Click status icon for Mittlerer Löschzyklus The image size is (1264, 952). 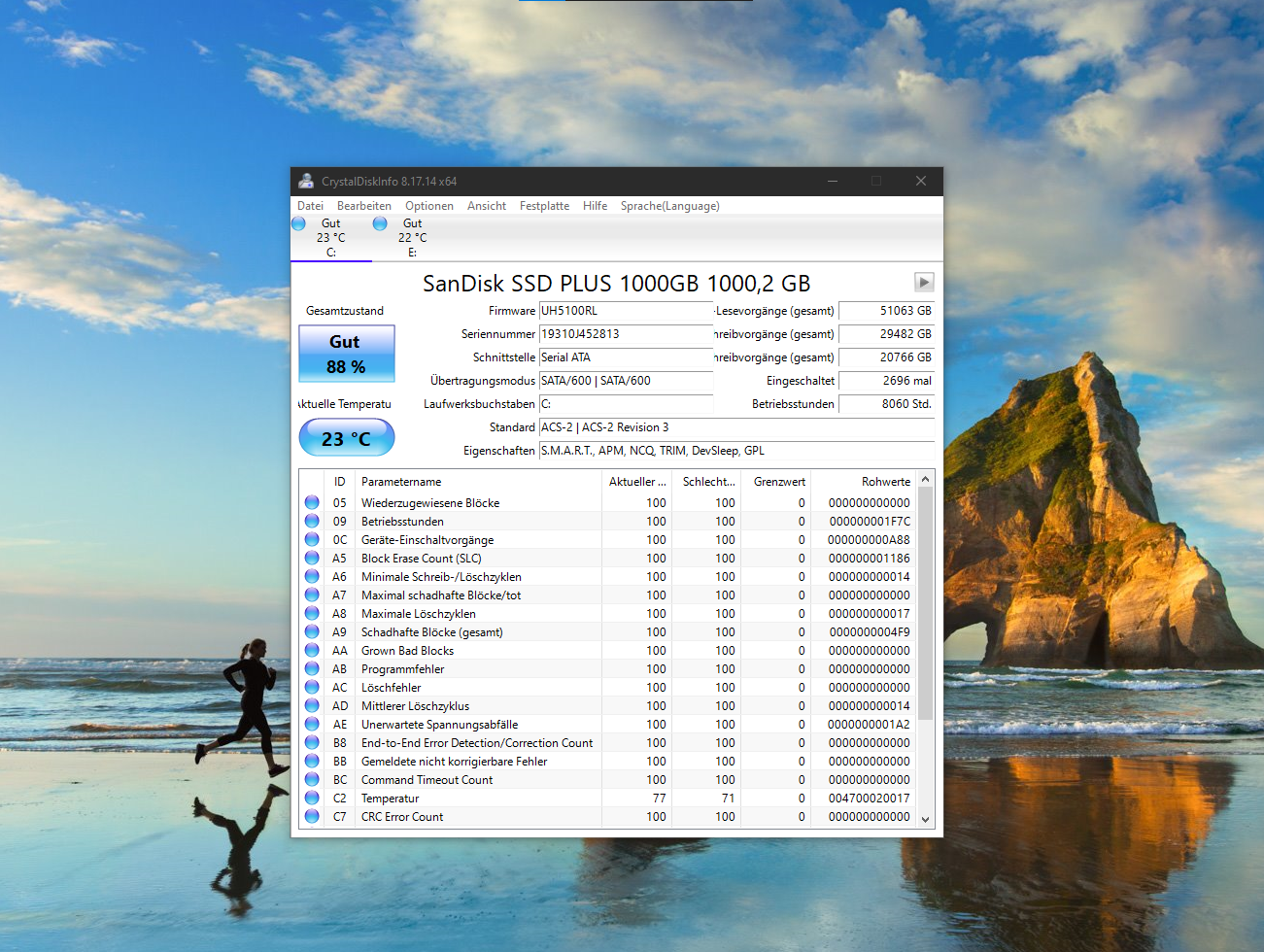click(x=312, y=705)
